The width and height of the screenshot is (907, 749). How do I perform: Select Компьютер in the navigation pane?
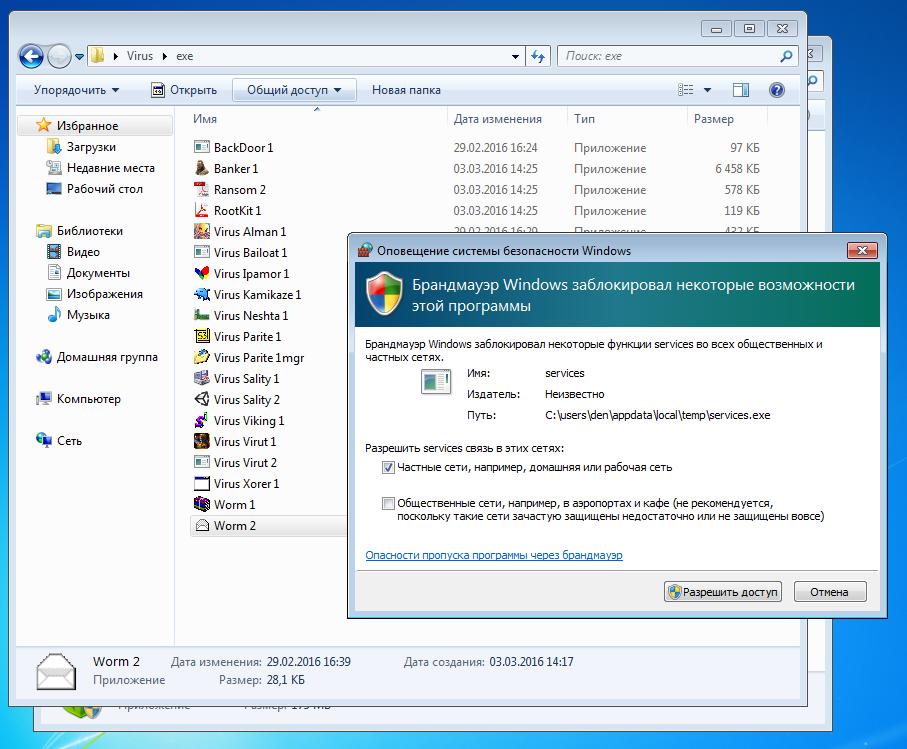(x=88, y=399)
